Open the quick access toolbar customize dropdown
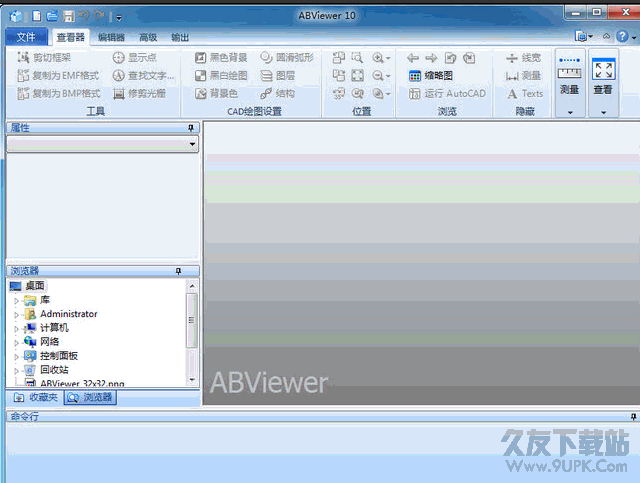This screenshot has height=483, width=640. point(119,17)
